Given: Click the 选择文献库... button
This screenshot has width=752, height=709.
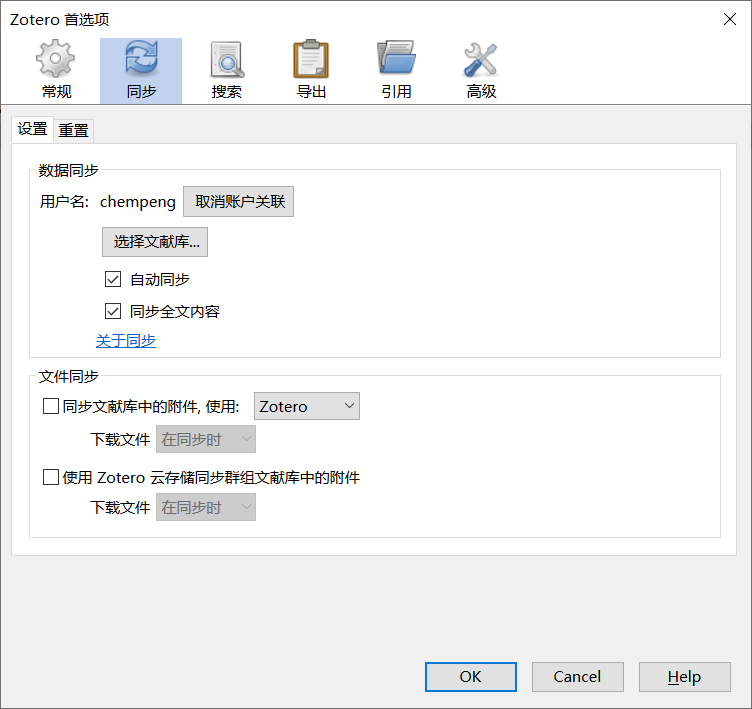Looking at the screenshot, I should click(x=155, y=242).
